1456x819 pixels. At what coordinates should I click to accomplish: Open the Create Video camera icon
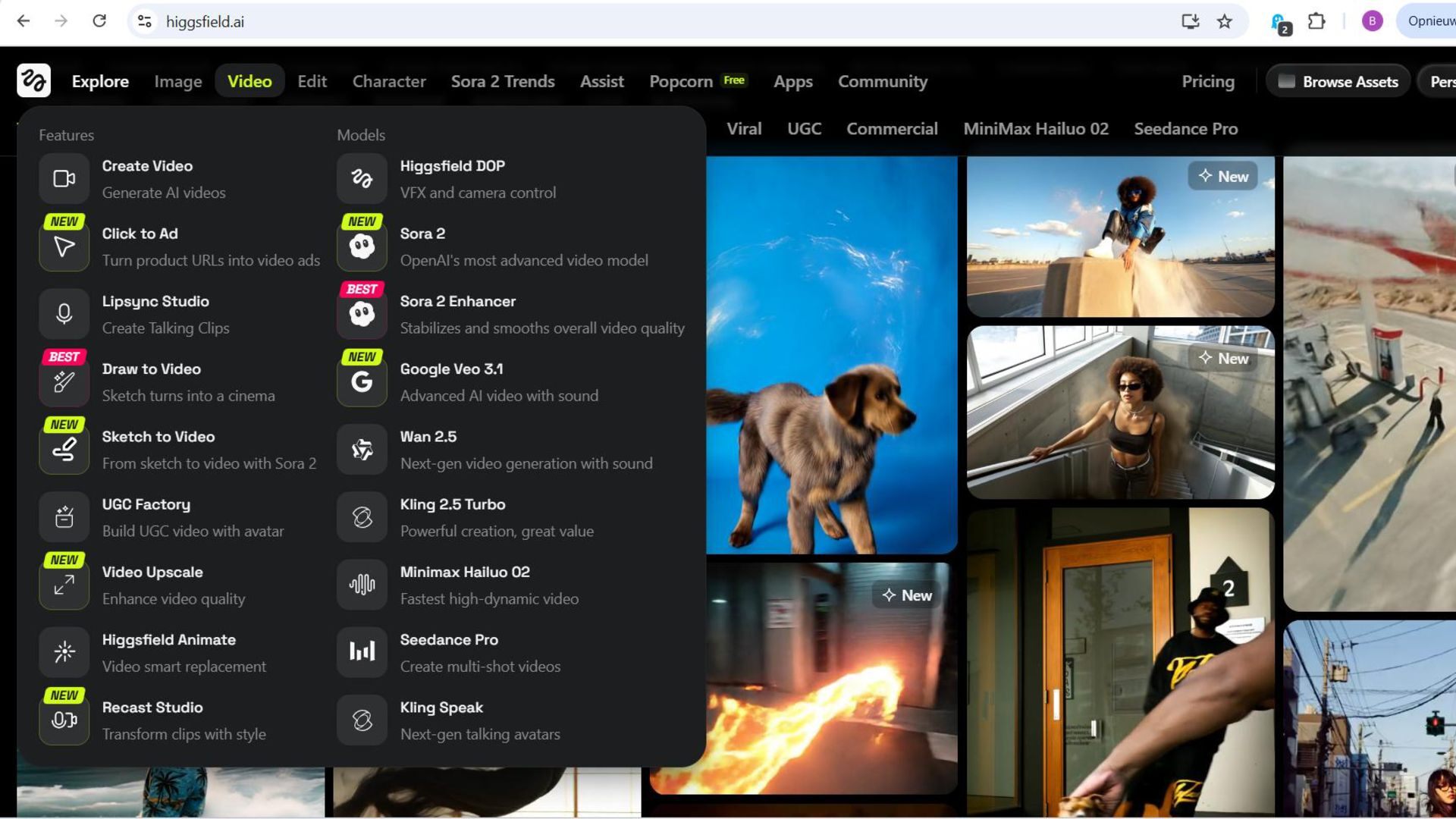tap(64, 179)
